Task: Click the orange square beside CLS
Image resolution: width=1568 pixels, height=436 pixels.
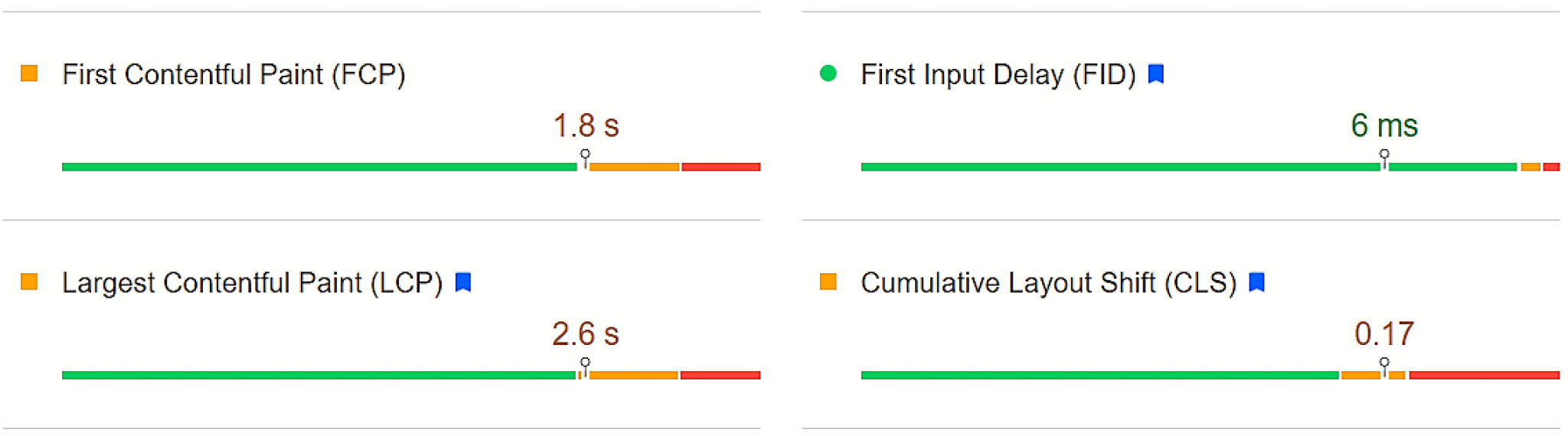Action: pyautogui.click(x=828, y=281)
